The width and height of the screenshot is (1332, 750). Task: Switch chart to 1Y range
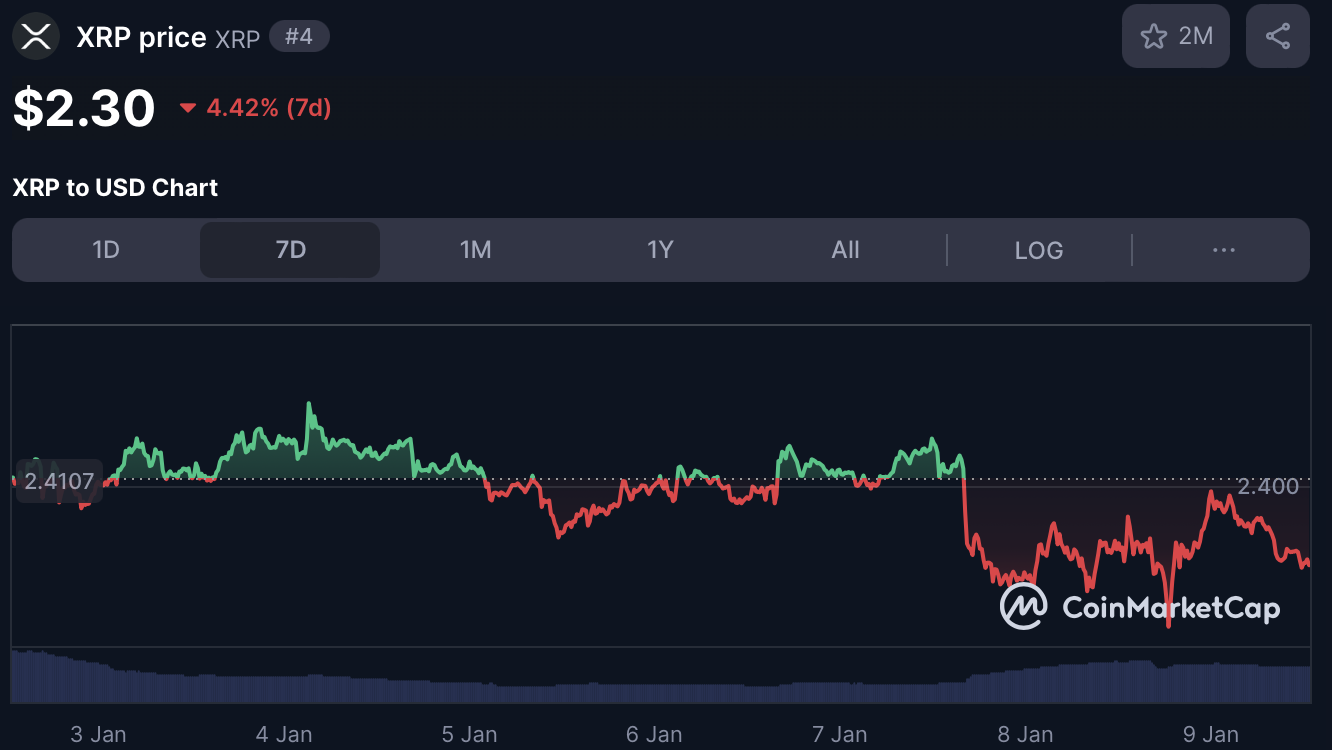(660, 250)
